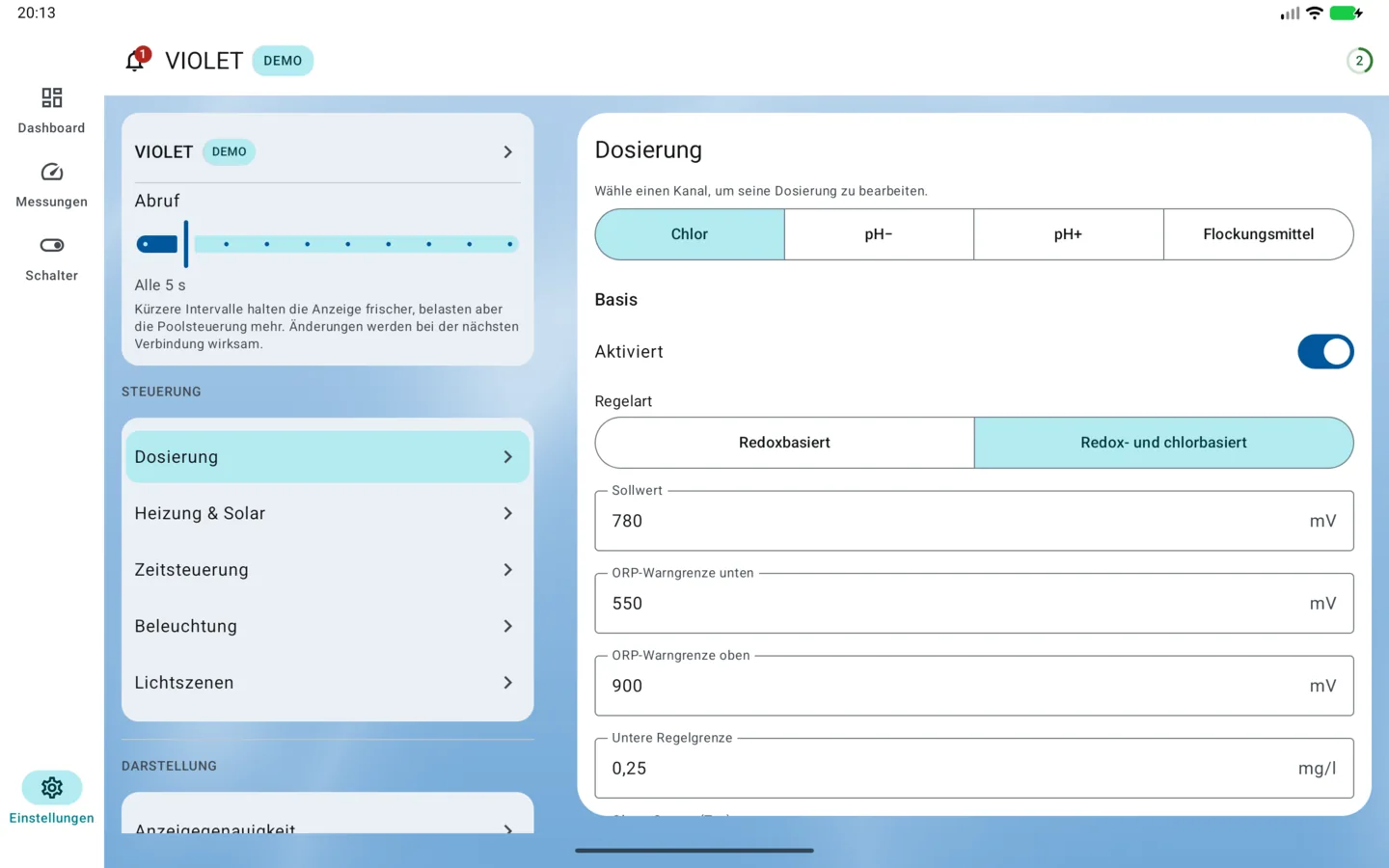Click the Schalter label in sidebar
Screen dimensions: 1389x868
[51, 276]
